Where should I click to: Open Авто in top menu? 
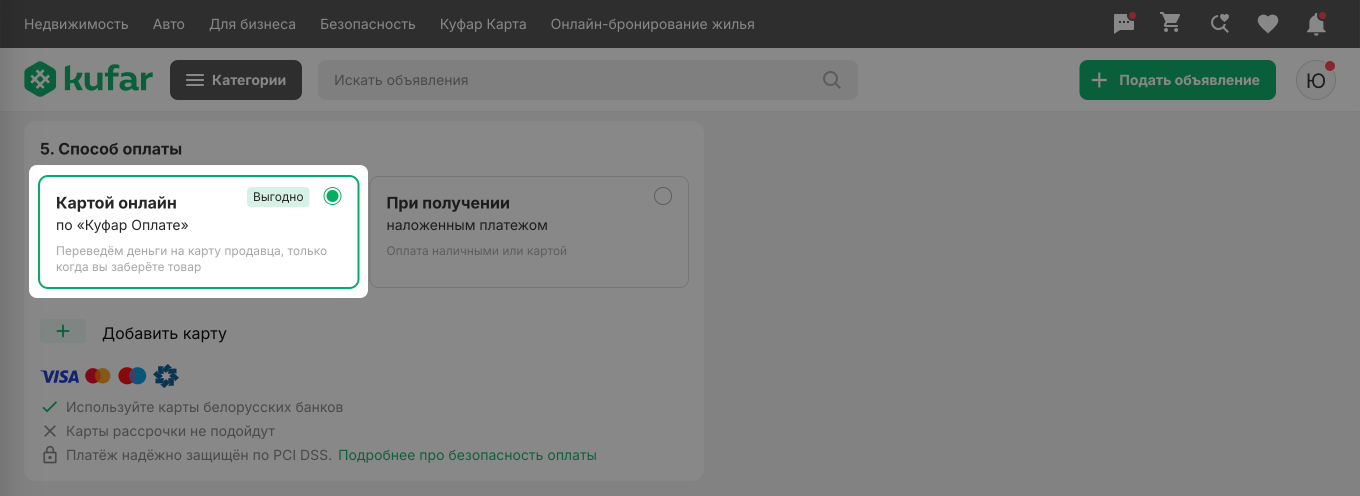coord(169,24)
